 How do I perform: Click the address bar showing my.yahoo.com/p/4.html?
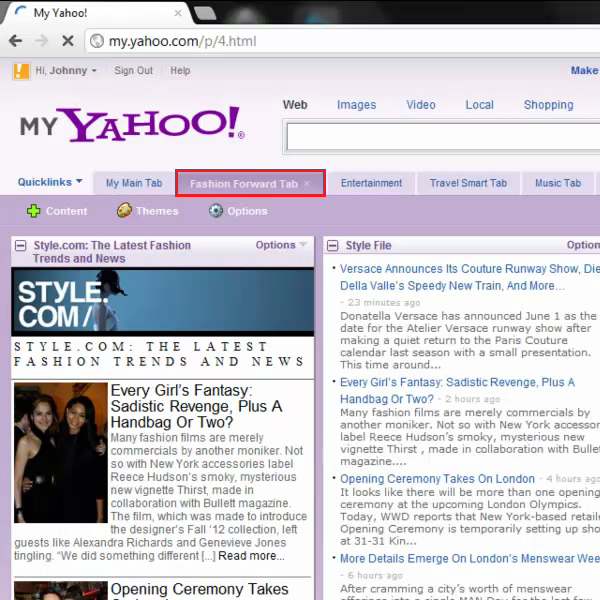pos(344,41)
